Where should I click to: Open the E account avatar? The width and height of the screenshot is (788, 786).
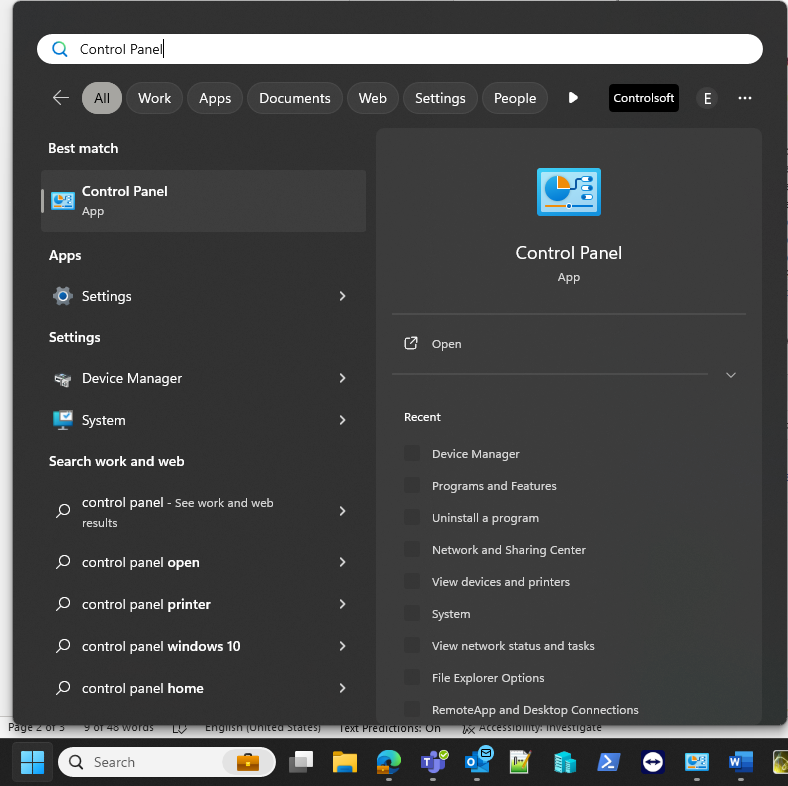pyautogui.click(x=707, y=98)
